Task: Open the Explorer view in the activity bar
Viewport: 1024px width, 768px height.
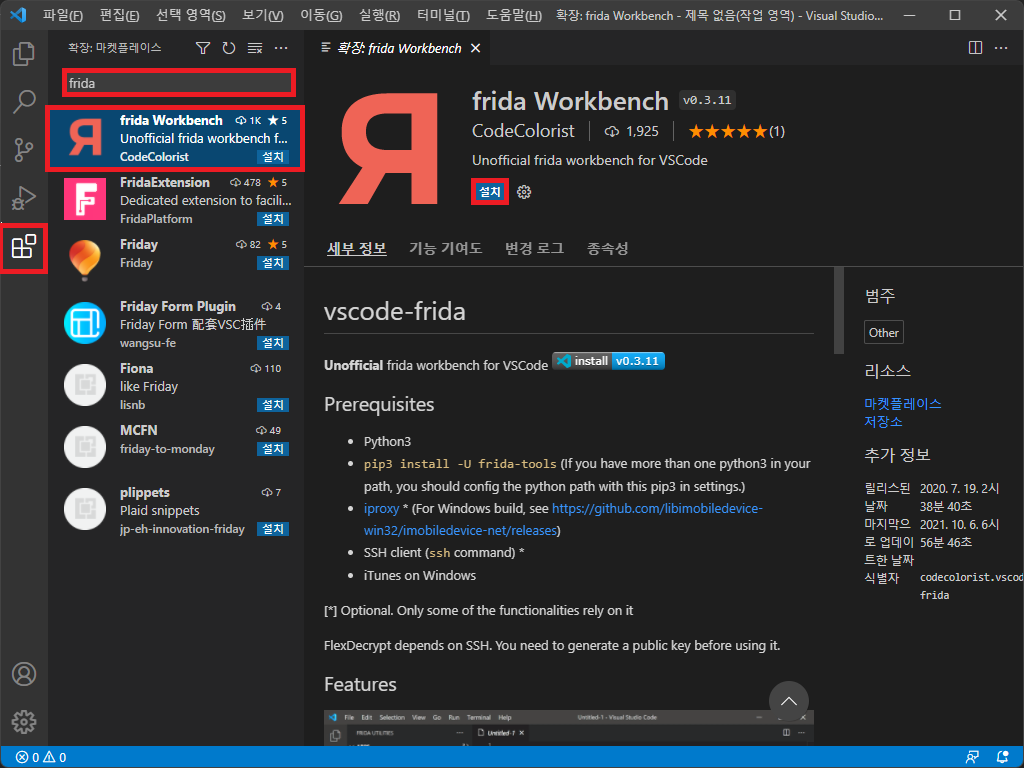Action: (24, 53)
